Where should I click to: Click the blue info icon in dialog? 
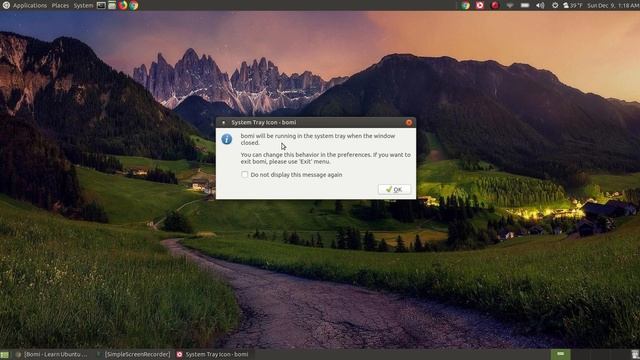pos(227,139)
